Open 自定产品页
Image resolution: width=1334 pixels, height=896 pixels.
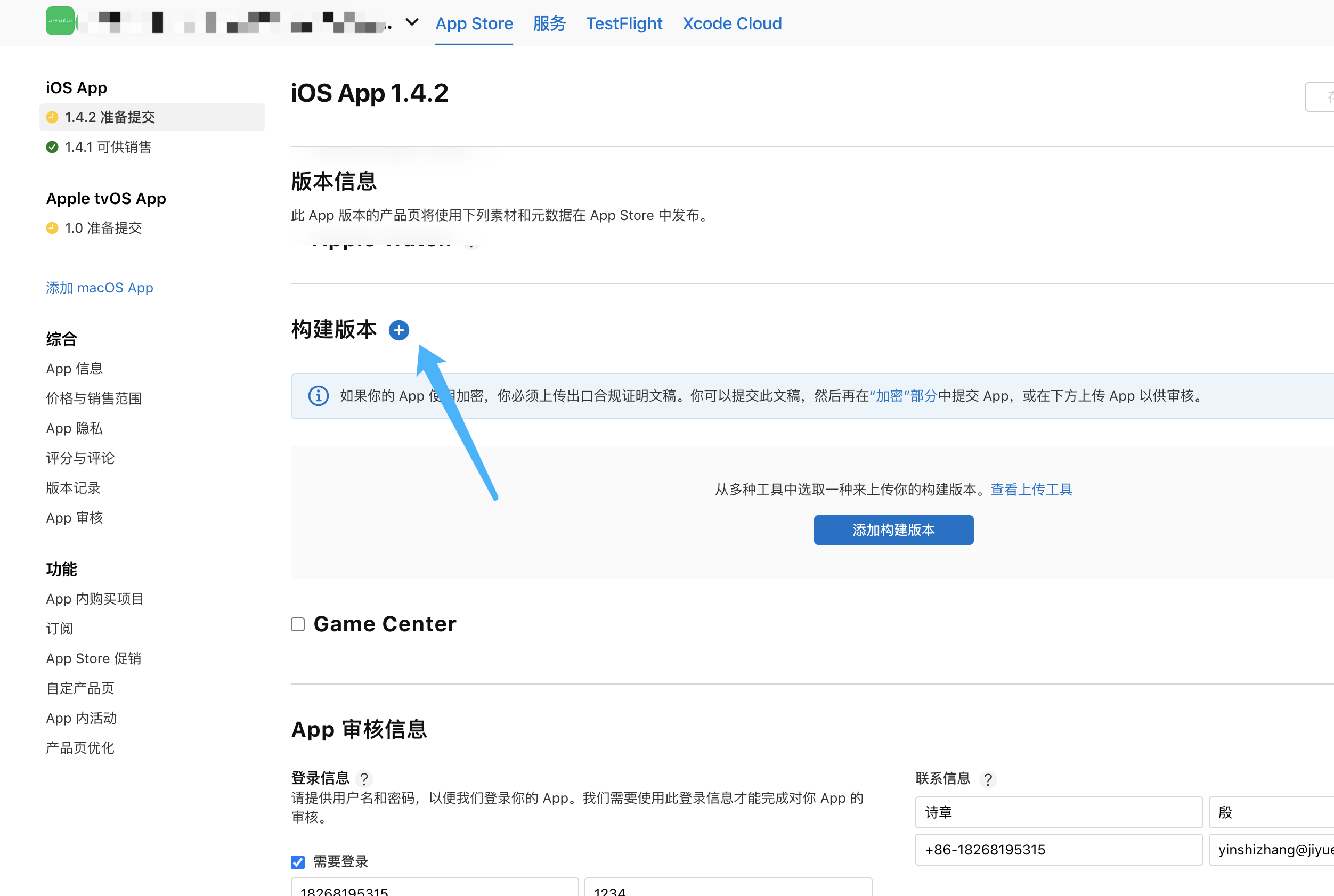[80, 688]
